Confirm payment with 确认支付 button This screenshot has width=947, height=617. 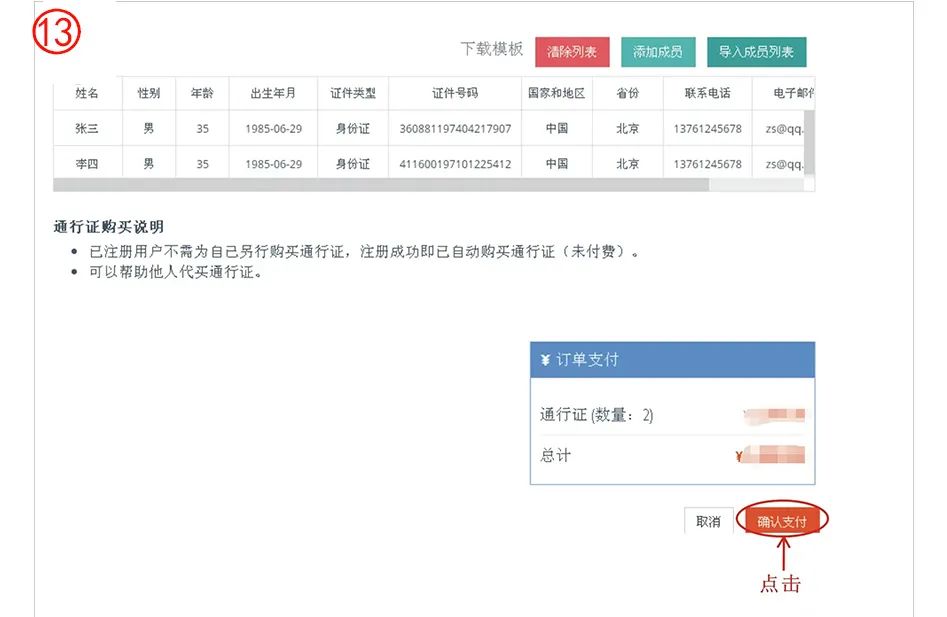coord(782,521)
